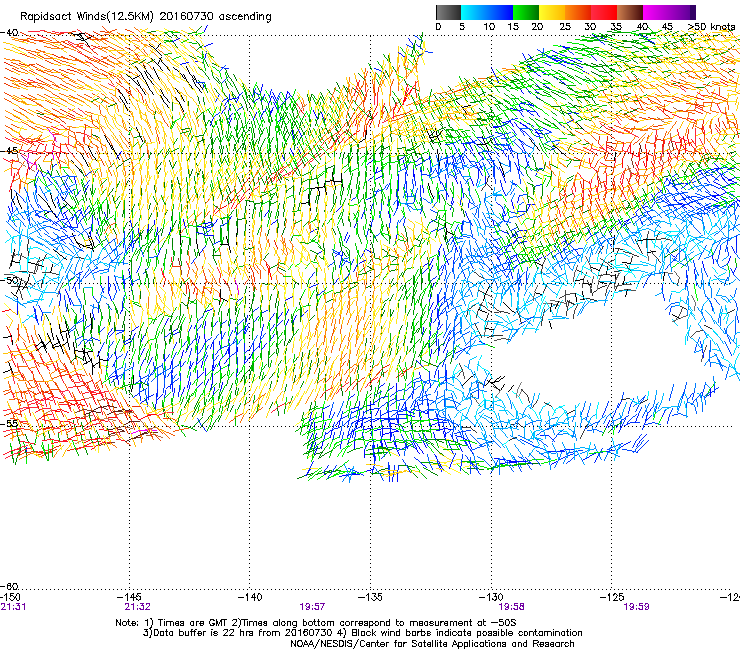Click the note 'Data buffer is 22 hrs'
Image resolution: width=740 pixels, height=650 pixels.
(x=202, y=633)
